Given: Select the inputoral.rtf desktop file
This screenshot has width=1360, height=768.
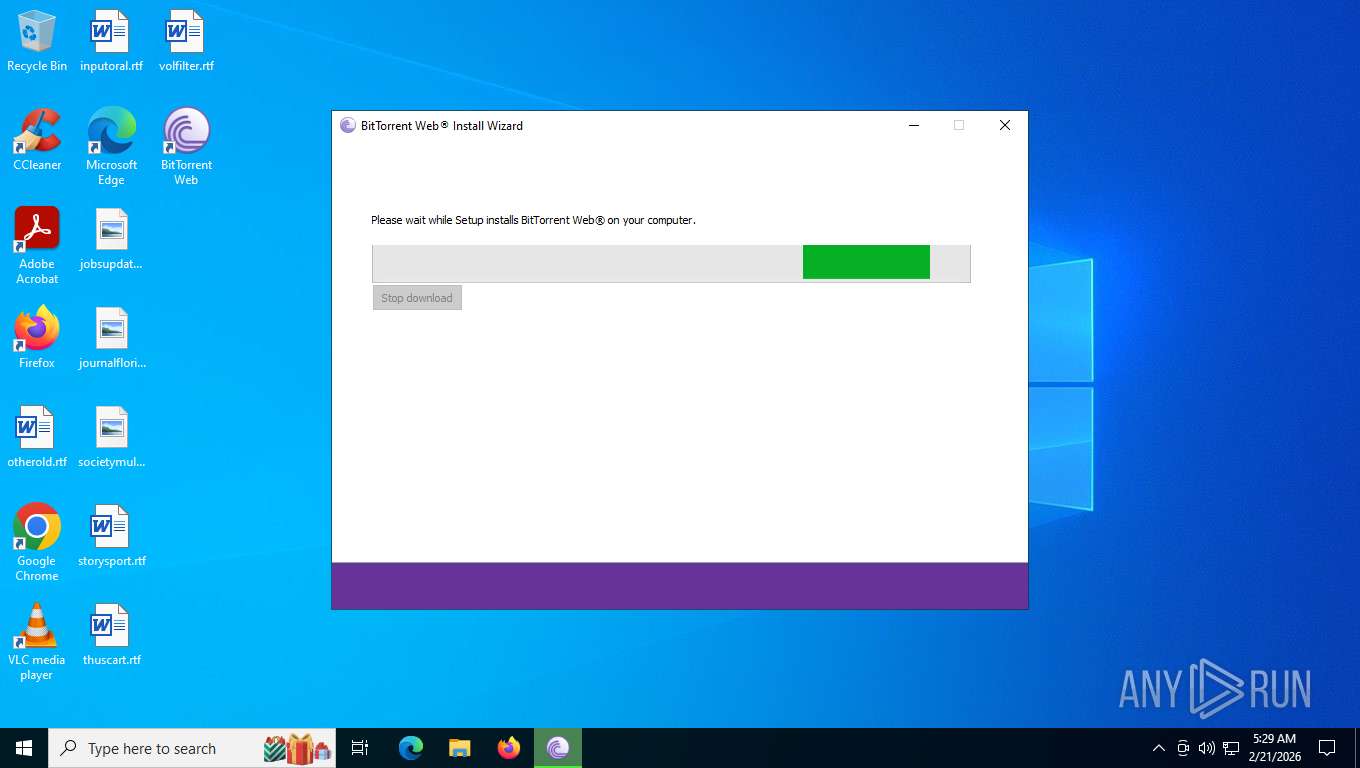Looking at the screenshot, I should pos(111,41).
